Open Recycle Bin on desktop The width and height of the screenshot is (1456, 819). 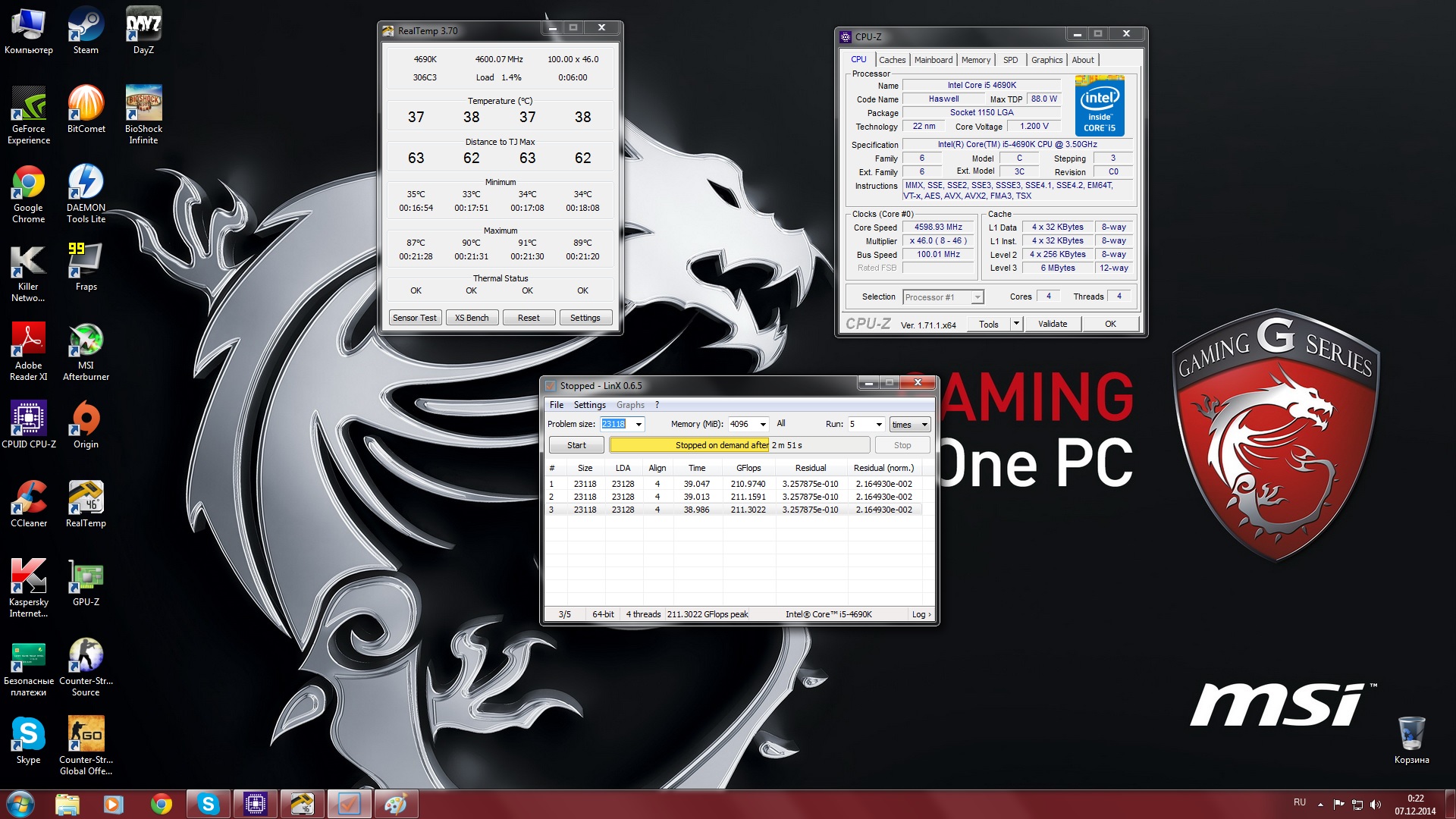(x=1411, y=739)
